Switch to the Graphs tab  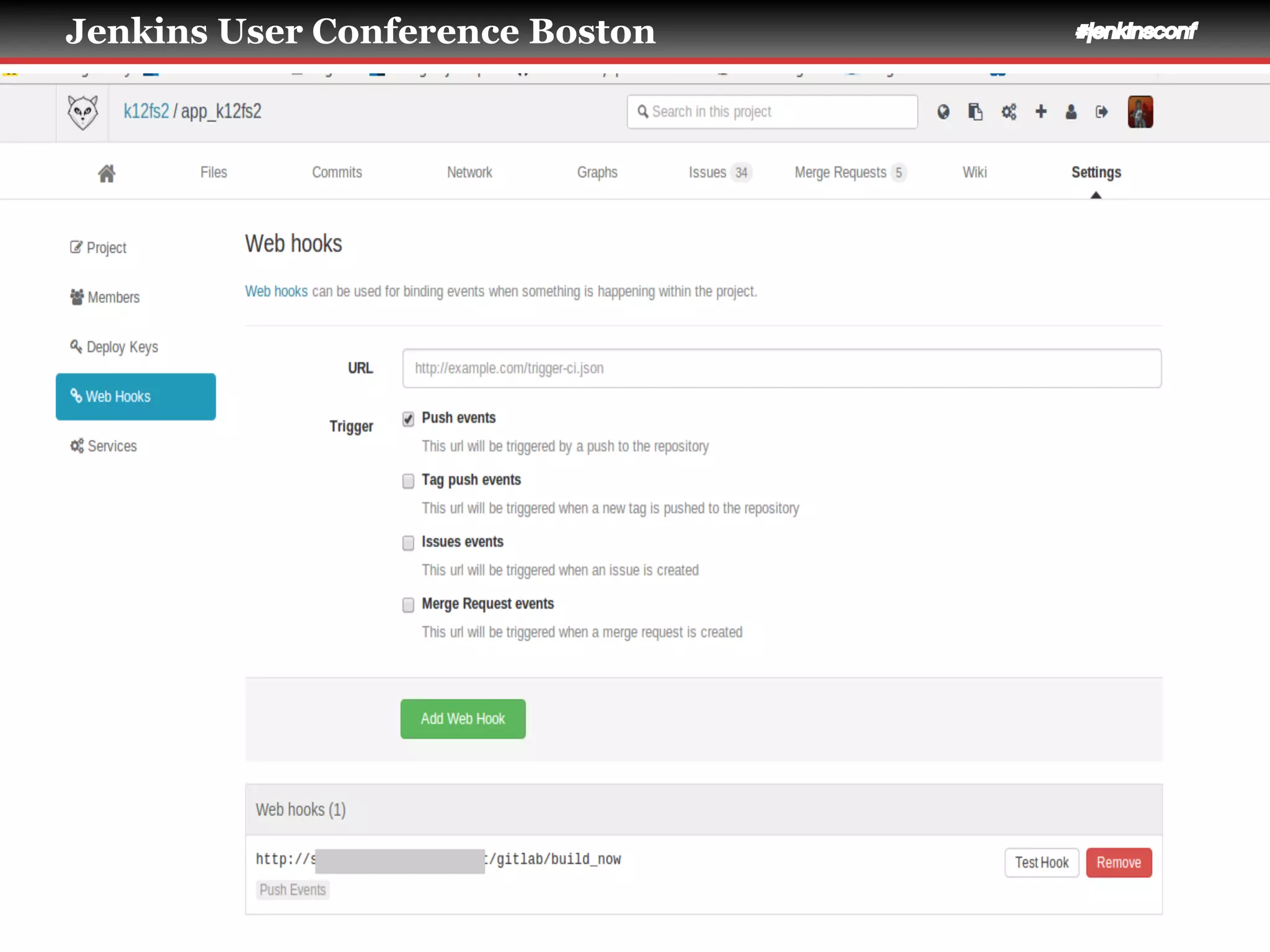pyautogui.click(x=597, y=172)
